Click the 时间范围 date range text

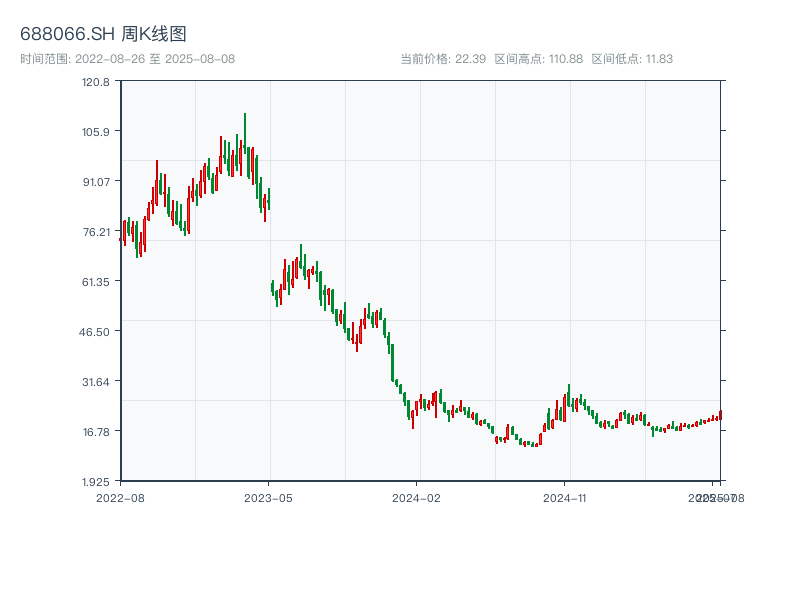point(127,59)
